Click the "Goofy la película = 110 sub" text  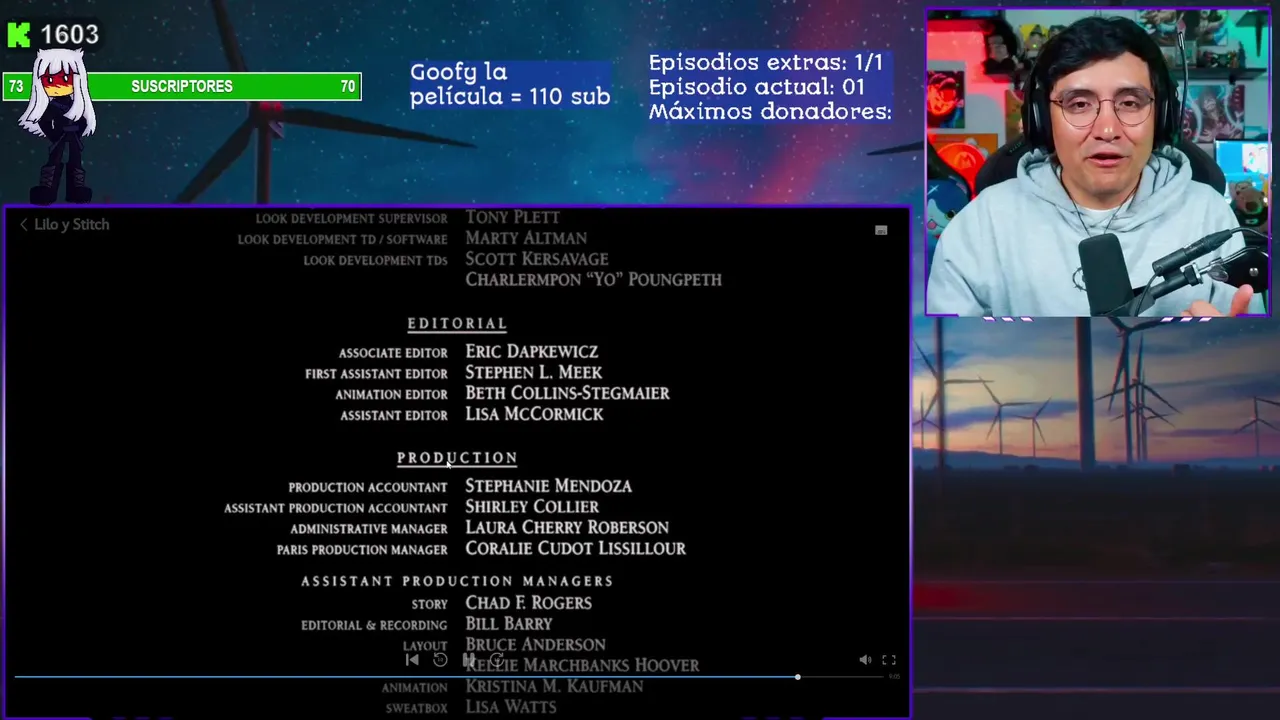510,85
